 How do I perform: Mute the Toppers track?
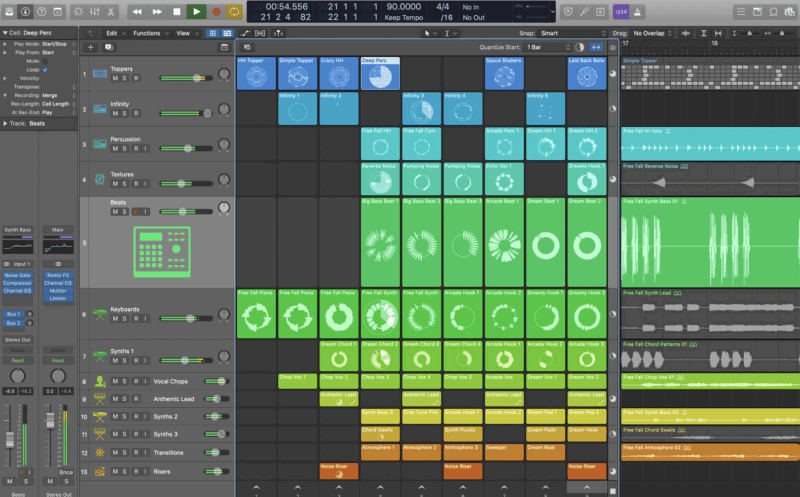(115, 82)
